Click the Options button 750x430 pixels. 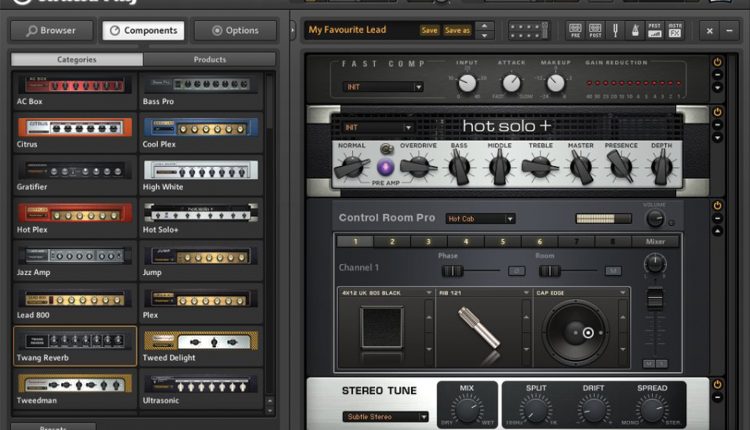point(235,30)
